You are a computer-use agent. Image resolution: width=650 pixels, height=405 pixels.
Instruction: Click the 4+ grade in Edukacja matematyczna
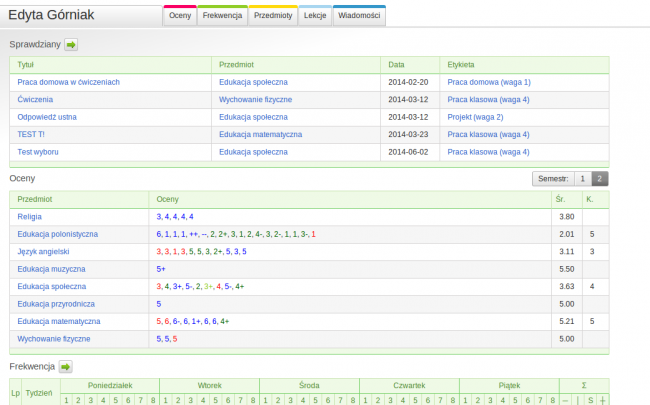click(225, 321)
